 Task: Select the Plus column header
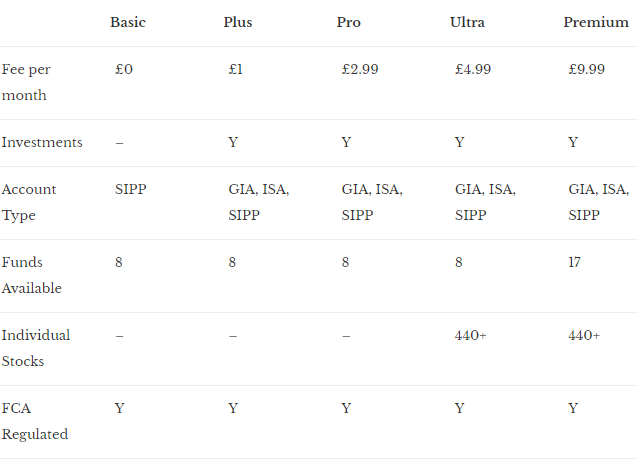(238, 22)
